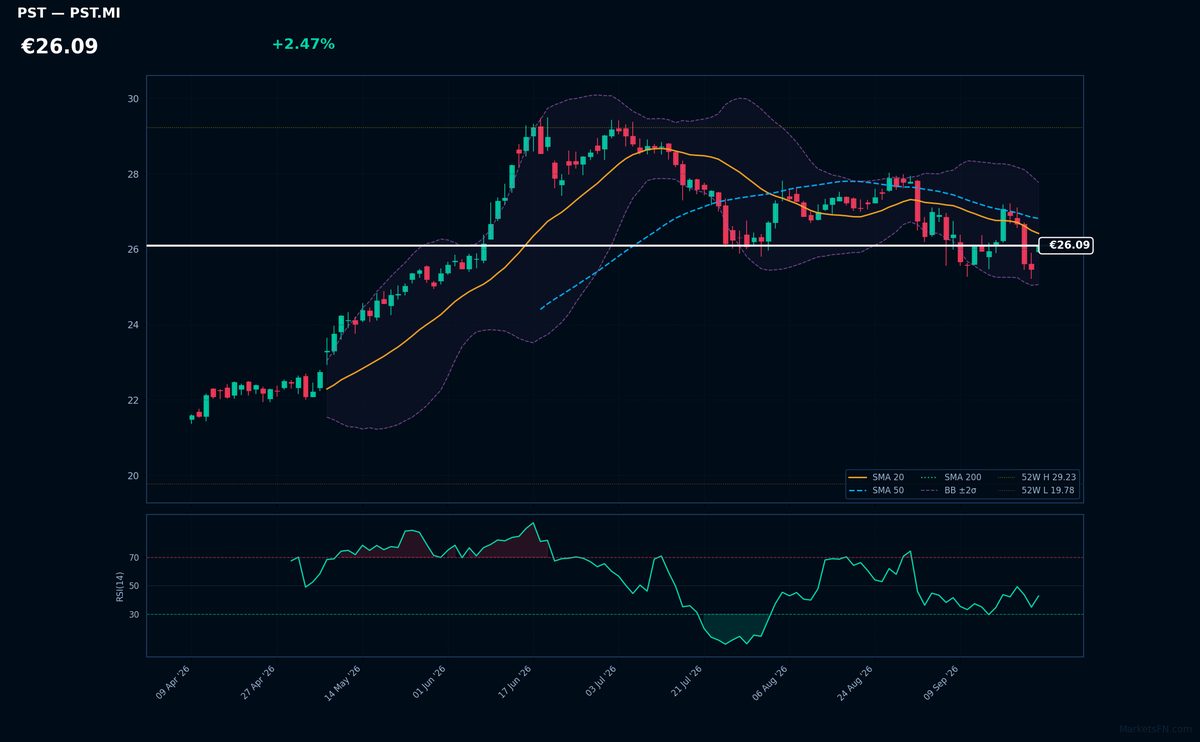Select the SMA 20 legend entry

(876, 478)
